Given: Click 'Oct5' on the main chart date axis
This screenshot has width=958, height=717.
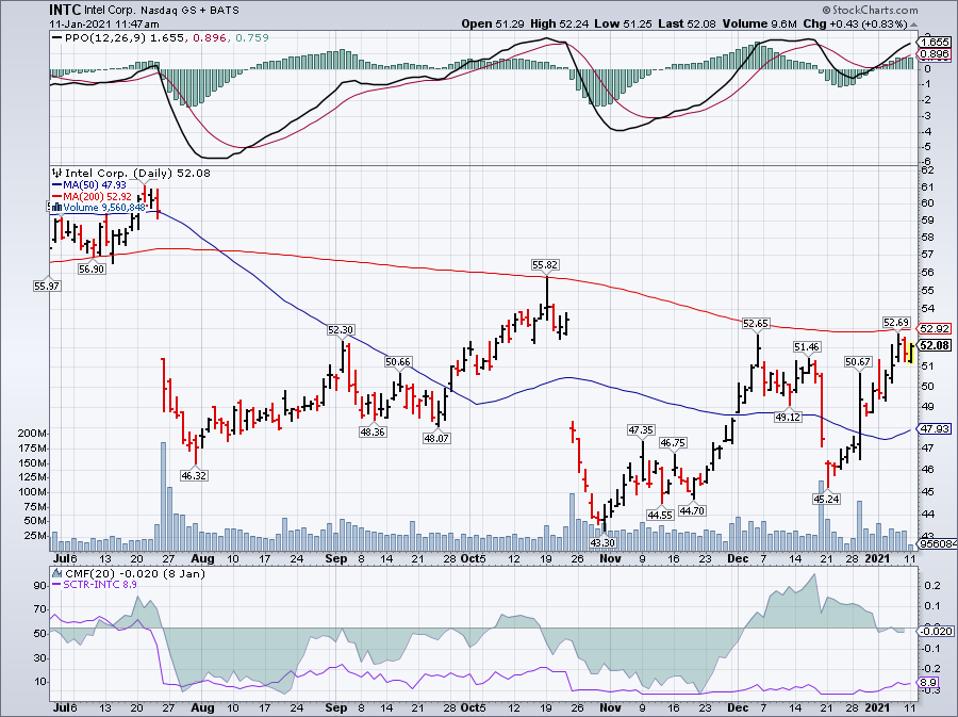Looking at the screenshot, I should pos(473,559).
